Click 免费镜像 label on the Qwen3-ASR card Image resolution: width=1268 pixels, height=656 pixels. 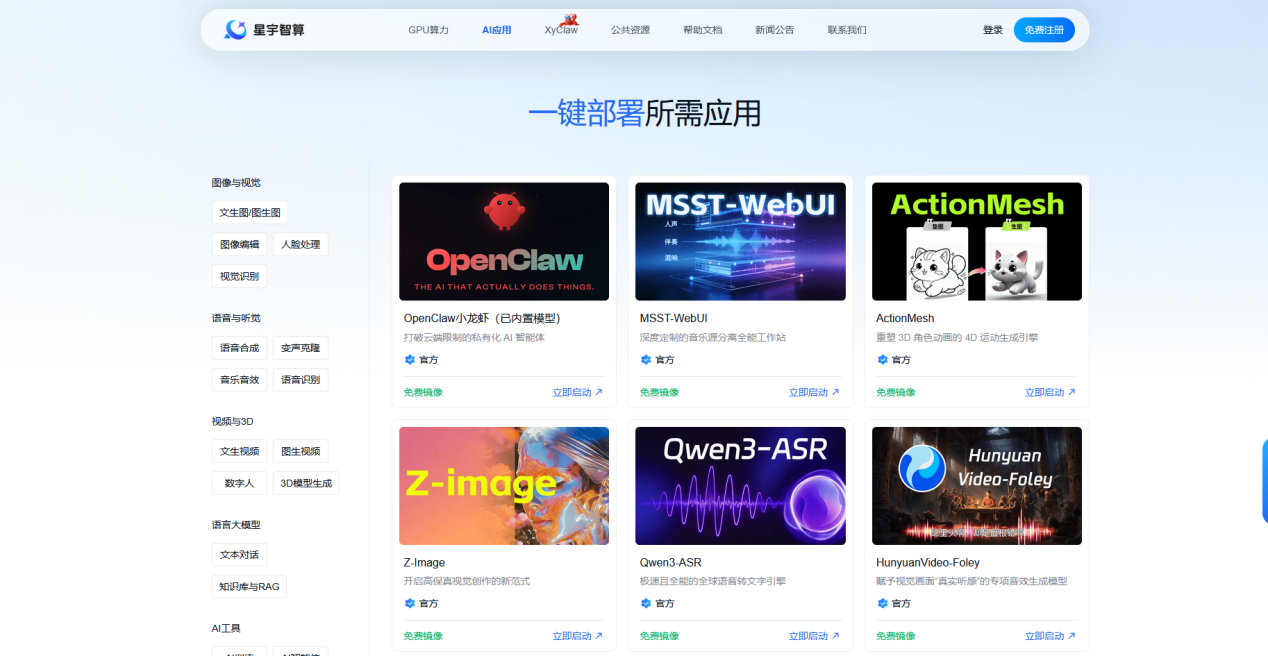pyautogui.click(x=660, y=636)
